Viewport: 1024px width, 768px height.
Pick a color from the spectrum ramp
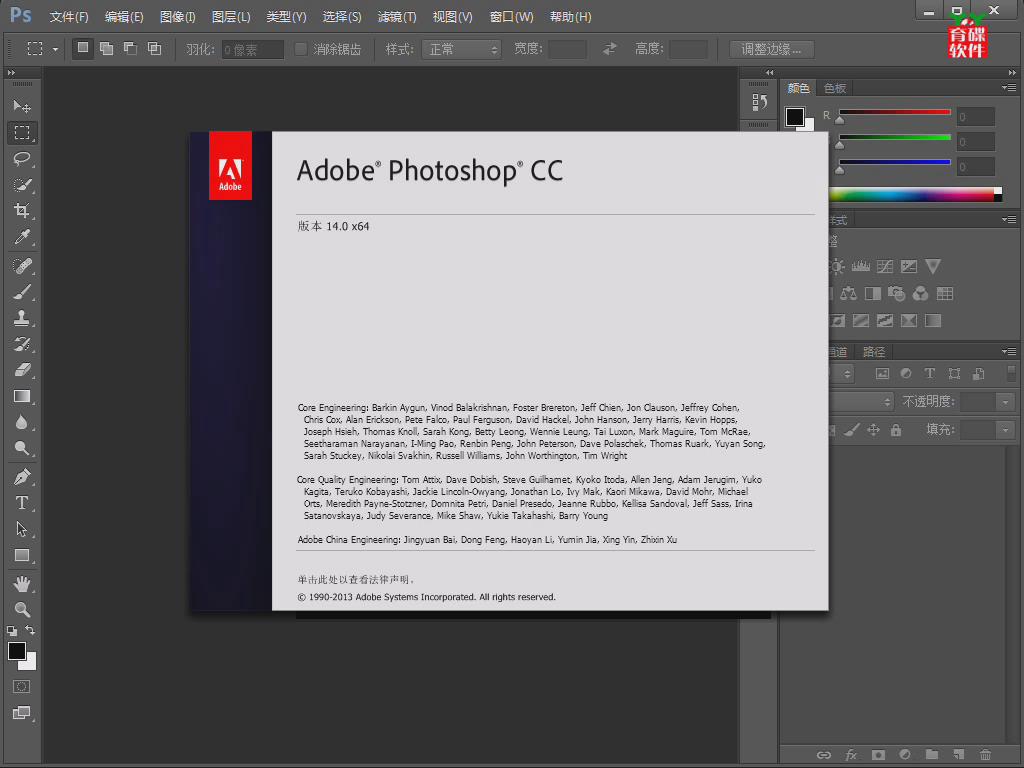pos(914,194)
